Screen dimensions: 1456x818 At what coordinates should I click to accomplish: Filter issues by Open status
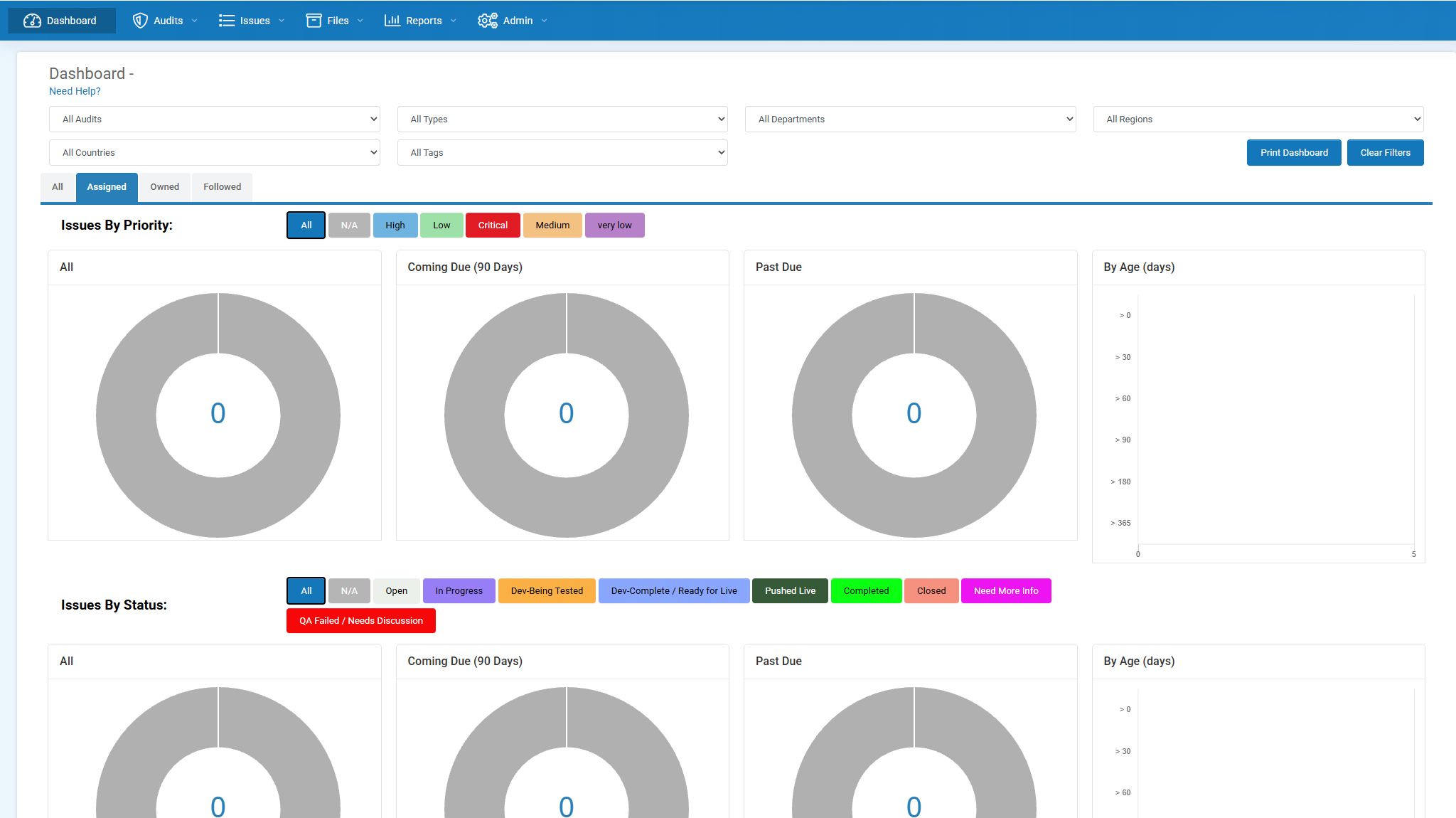pyautogui.click(x=397, y=591)
